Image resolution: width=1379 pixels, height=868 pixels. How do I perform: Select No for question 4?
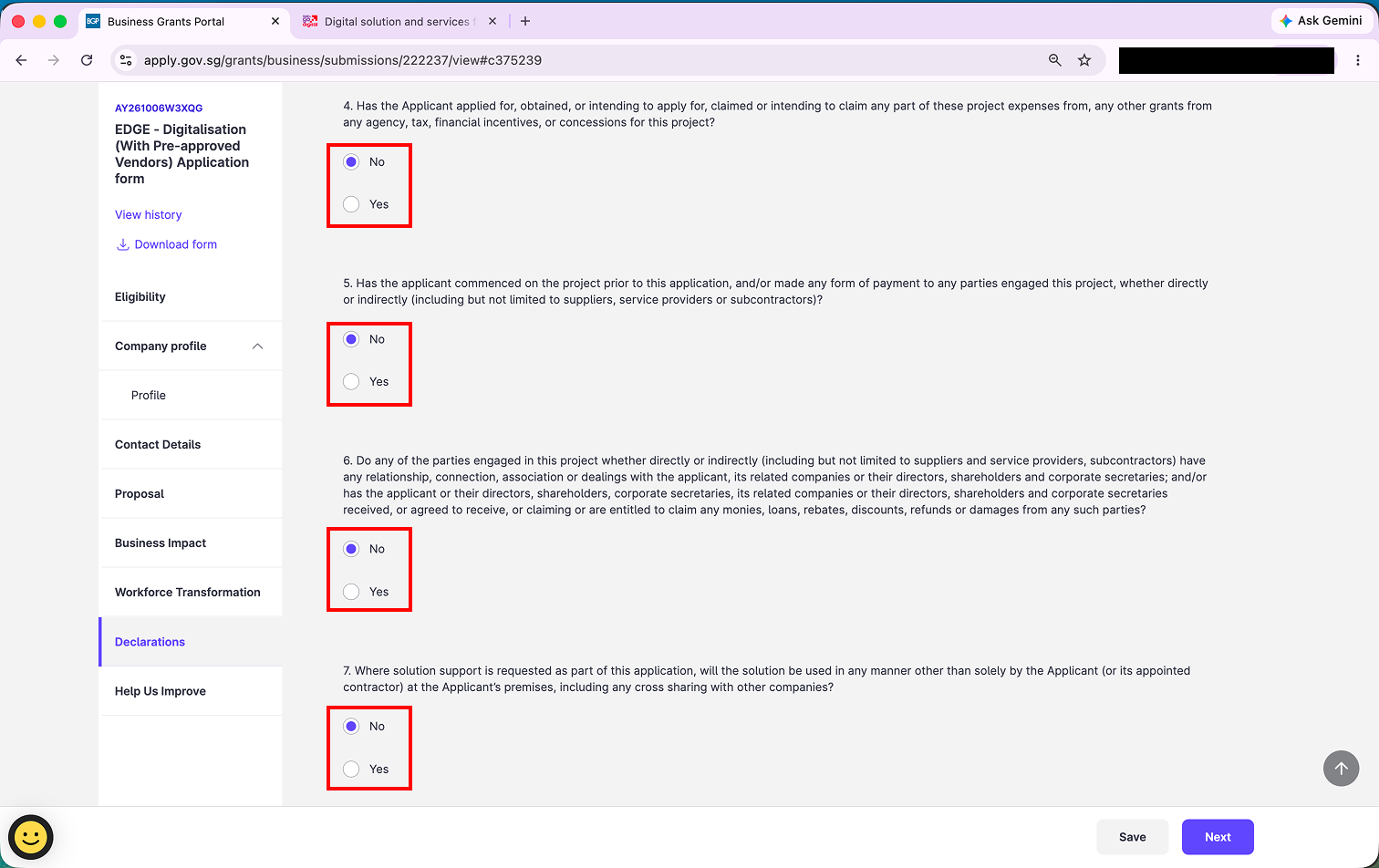pyautogui.click(x=351, y=162)
